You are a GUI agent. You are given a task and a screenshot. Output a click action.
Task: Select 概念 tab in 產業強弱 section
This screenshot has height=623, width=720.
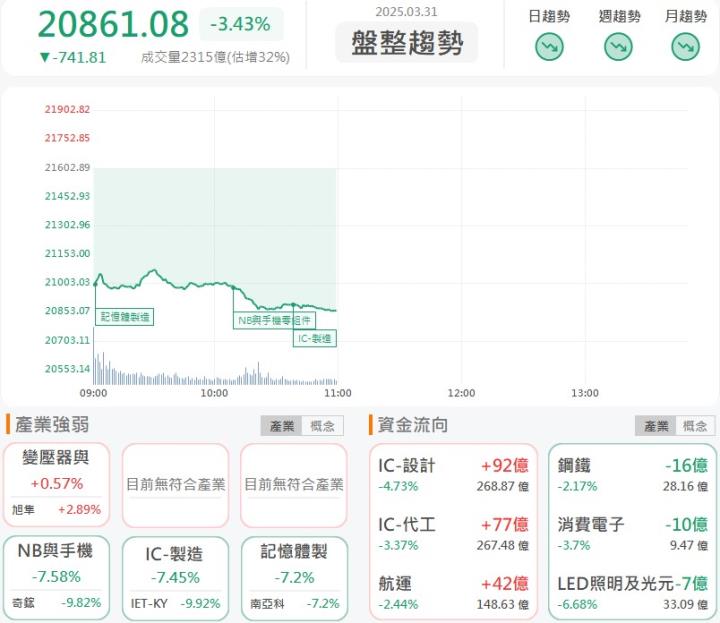322,426
